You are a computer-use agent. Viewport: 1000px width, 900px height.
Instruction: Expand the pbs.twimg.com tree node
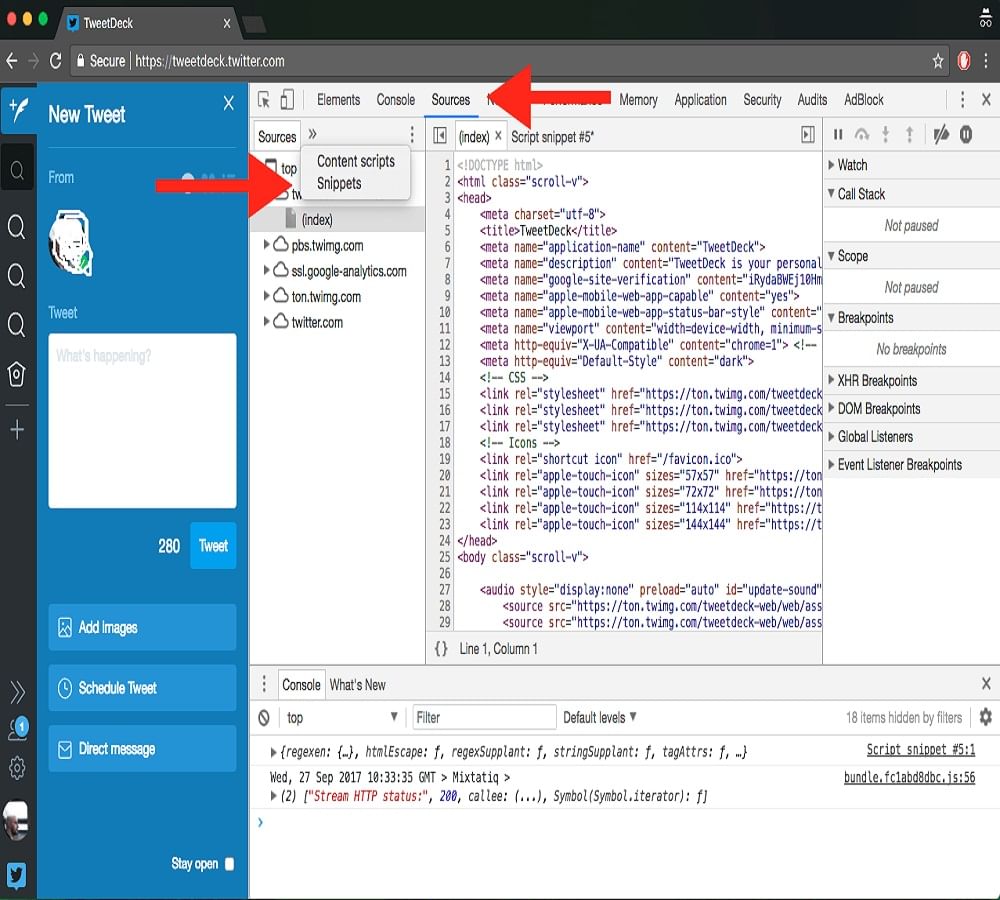pyautogui.click(x=267, y=245)
